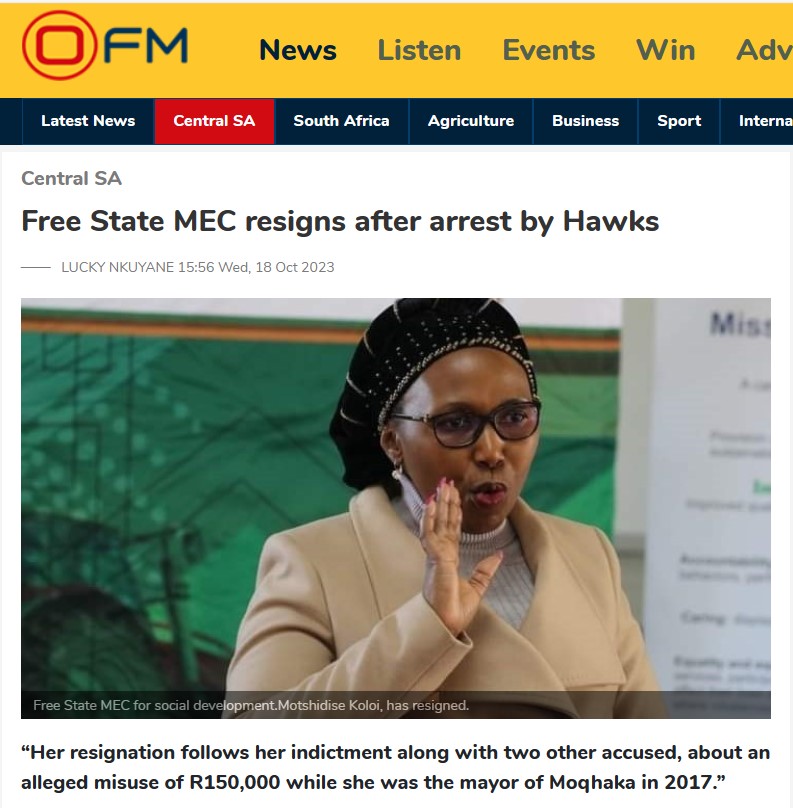Click author name Lucky Nkuyane

[117, 267]
